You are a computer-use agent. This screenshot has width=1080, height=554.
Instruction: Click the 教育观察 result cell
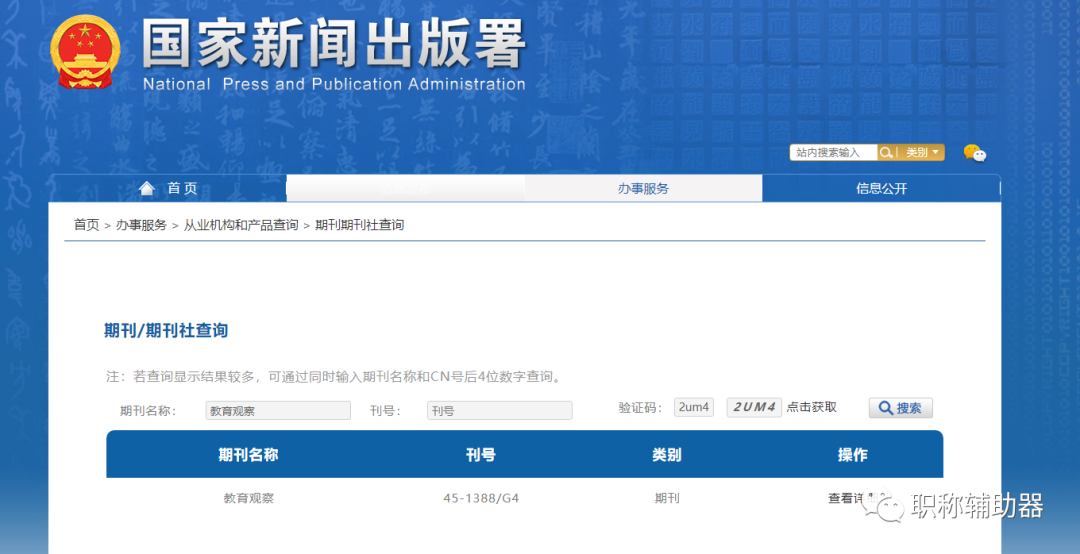click(249, 497)
